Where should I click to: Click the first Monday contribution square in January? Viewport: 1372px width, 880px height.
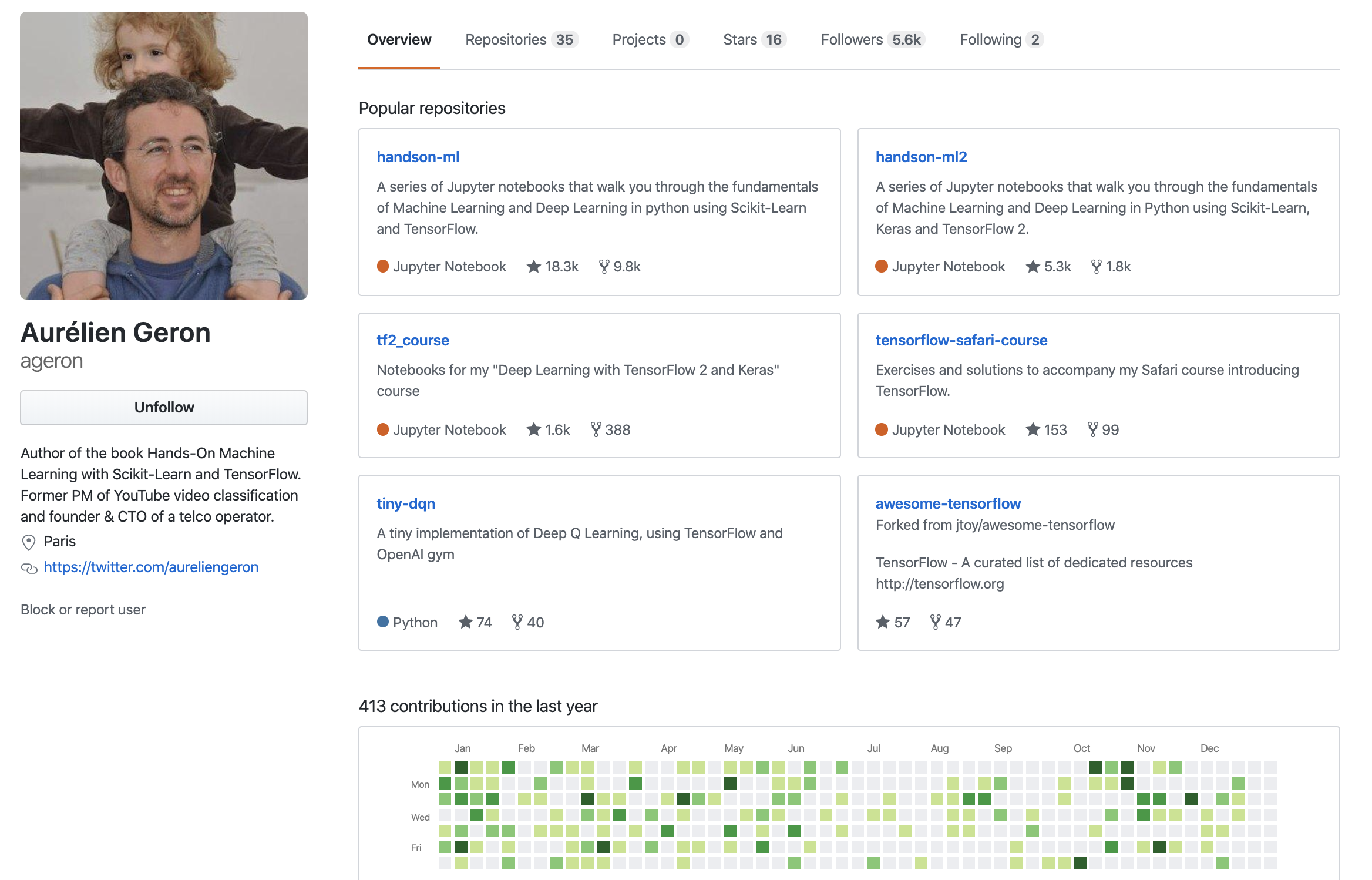coord(445,784)
